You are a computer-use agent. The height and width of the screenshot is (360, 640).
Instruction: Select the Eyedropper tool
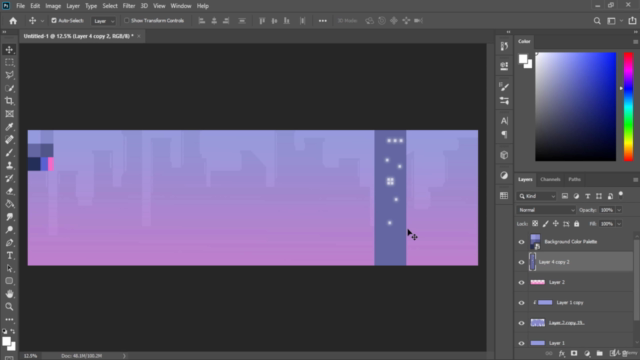9,127
